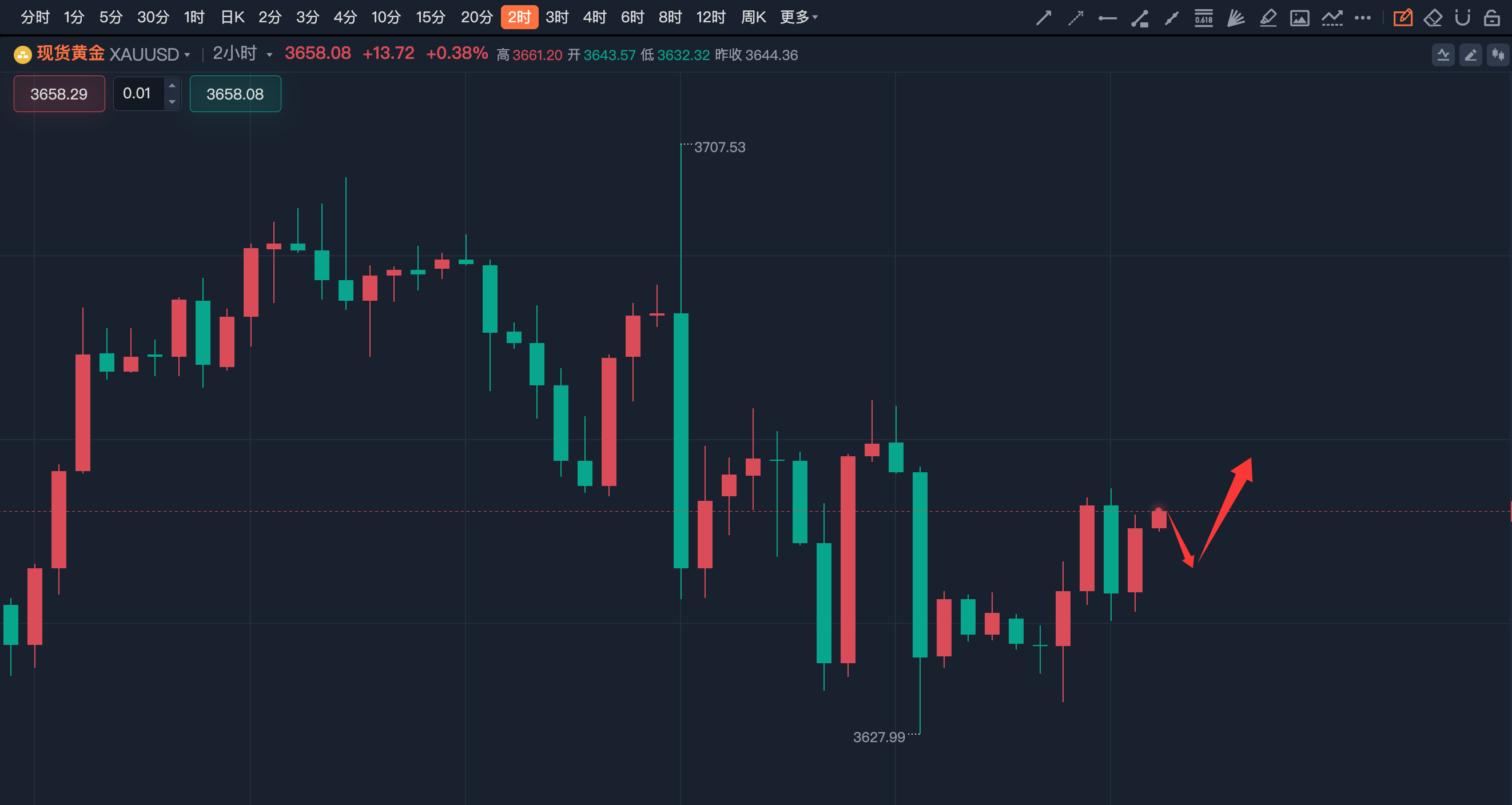Viewport: 1512px width, 805px height.
Task: Click the green 3658.08 buy price button
Action: [x=235, y=94]
